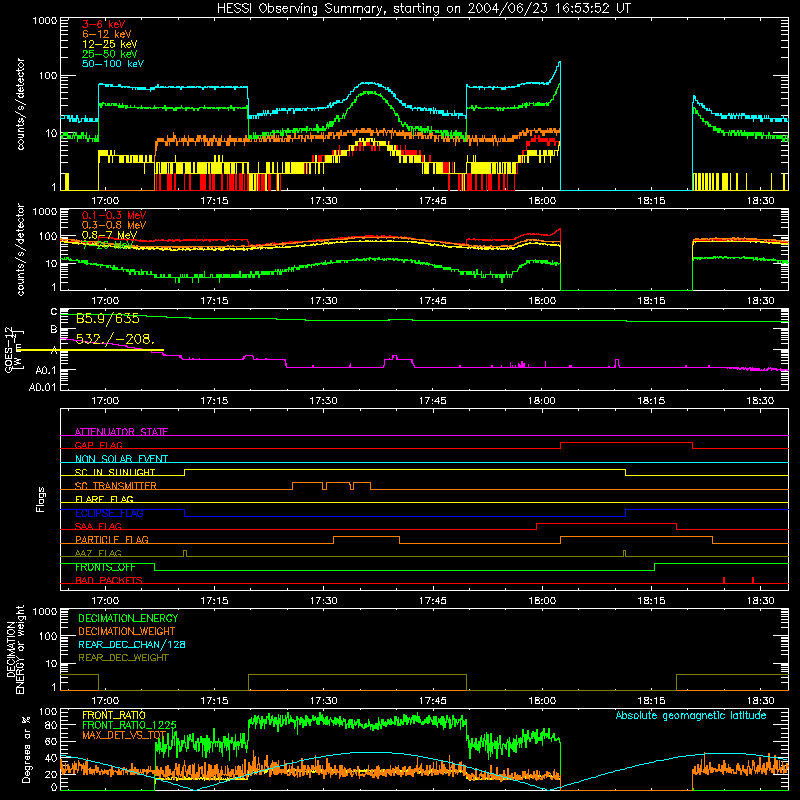Click the red 3-6 keV legend label
800x800 pixels.
tap(104, 24)
